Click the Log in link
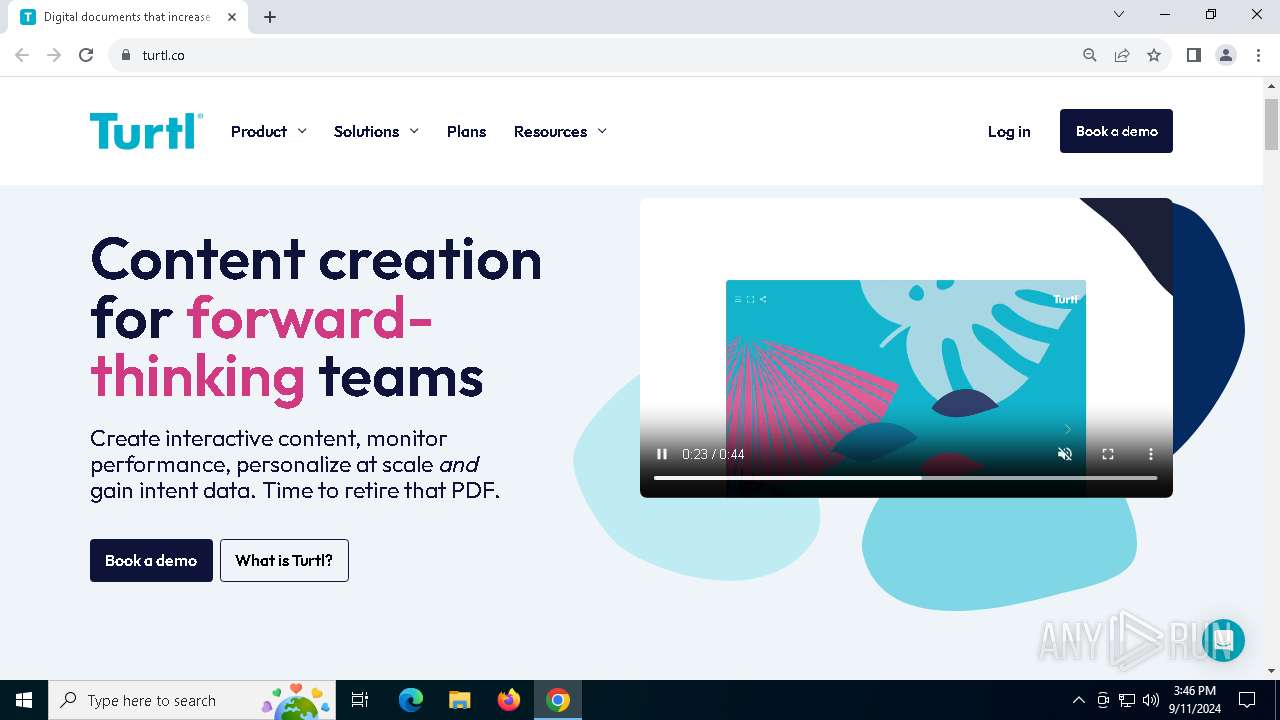 pyautogui.click(x=1009, y=131)
